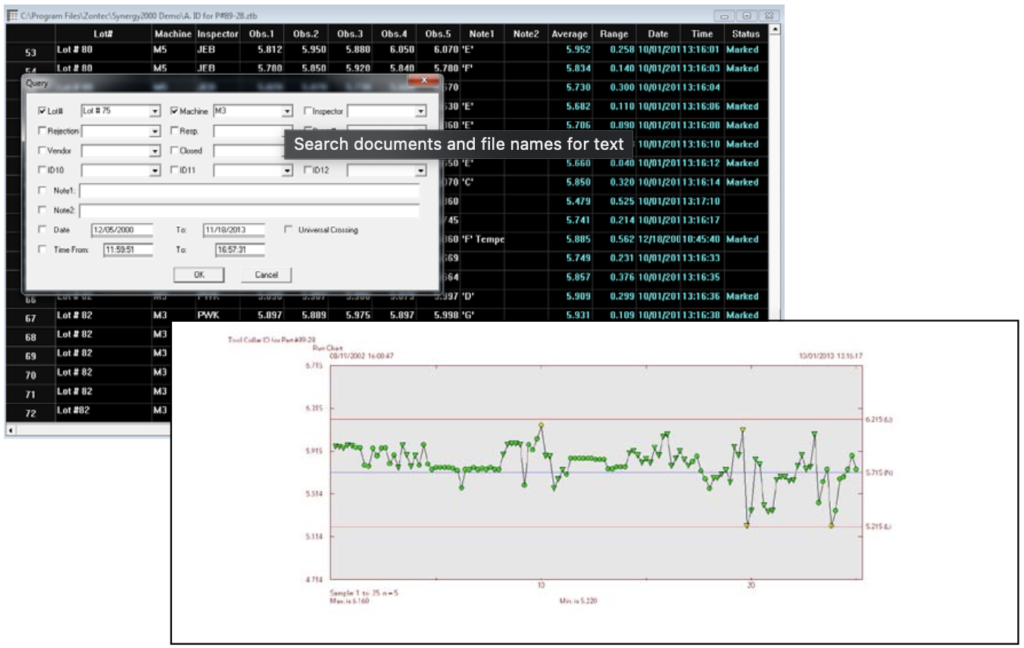1024x648 pixels.
Task: Click the 'Max is 6.160' label under chart
Action: click(x=349, y=601)
